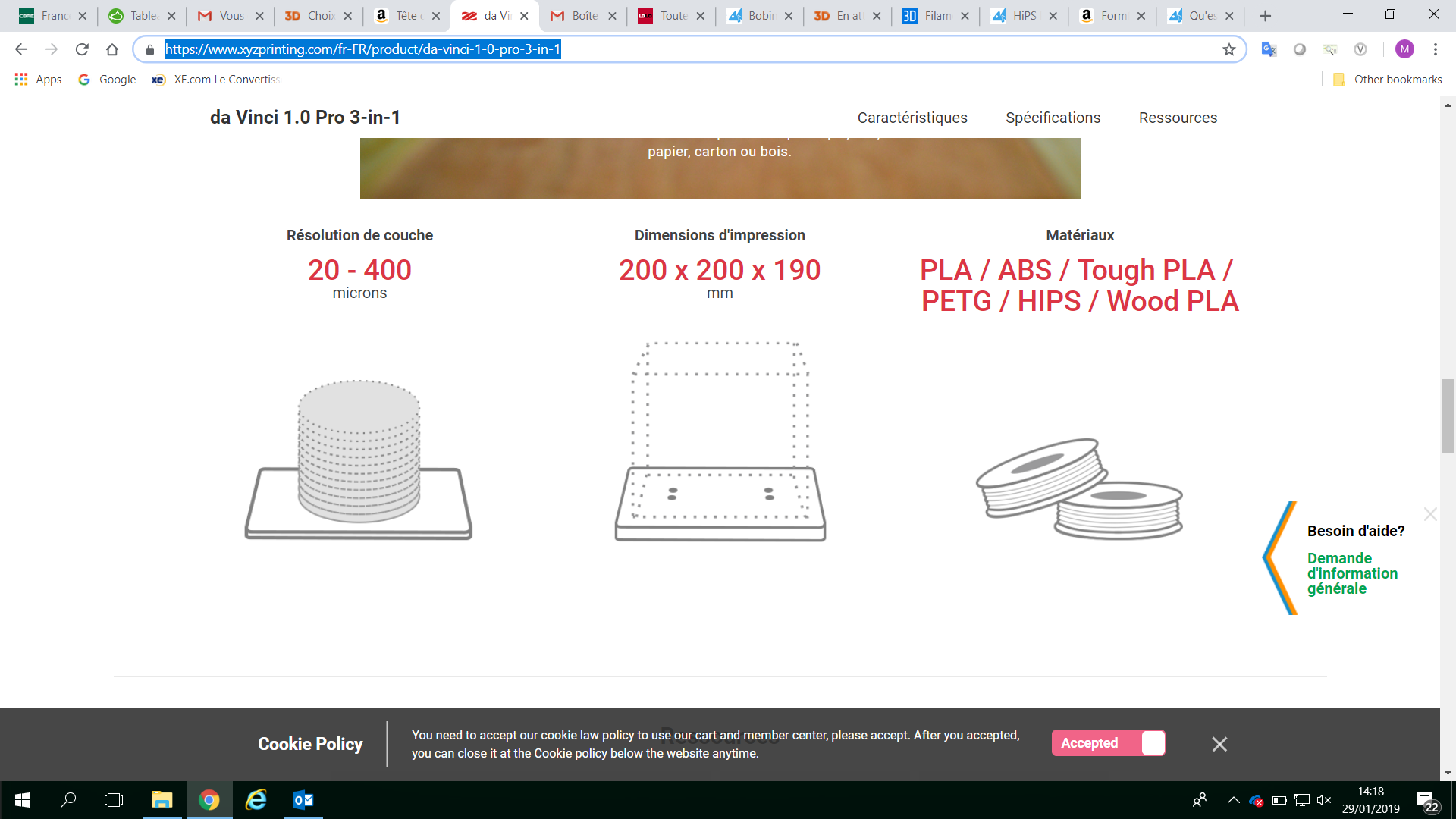
Task: Bookmark this page with the star
Action: click(1229, 49)
